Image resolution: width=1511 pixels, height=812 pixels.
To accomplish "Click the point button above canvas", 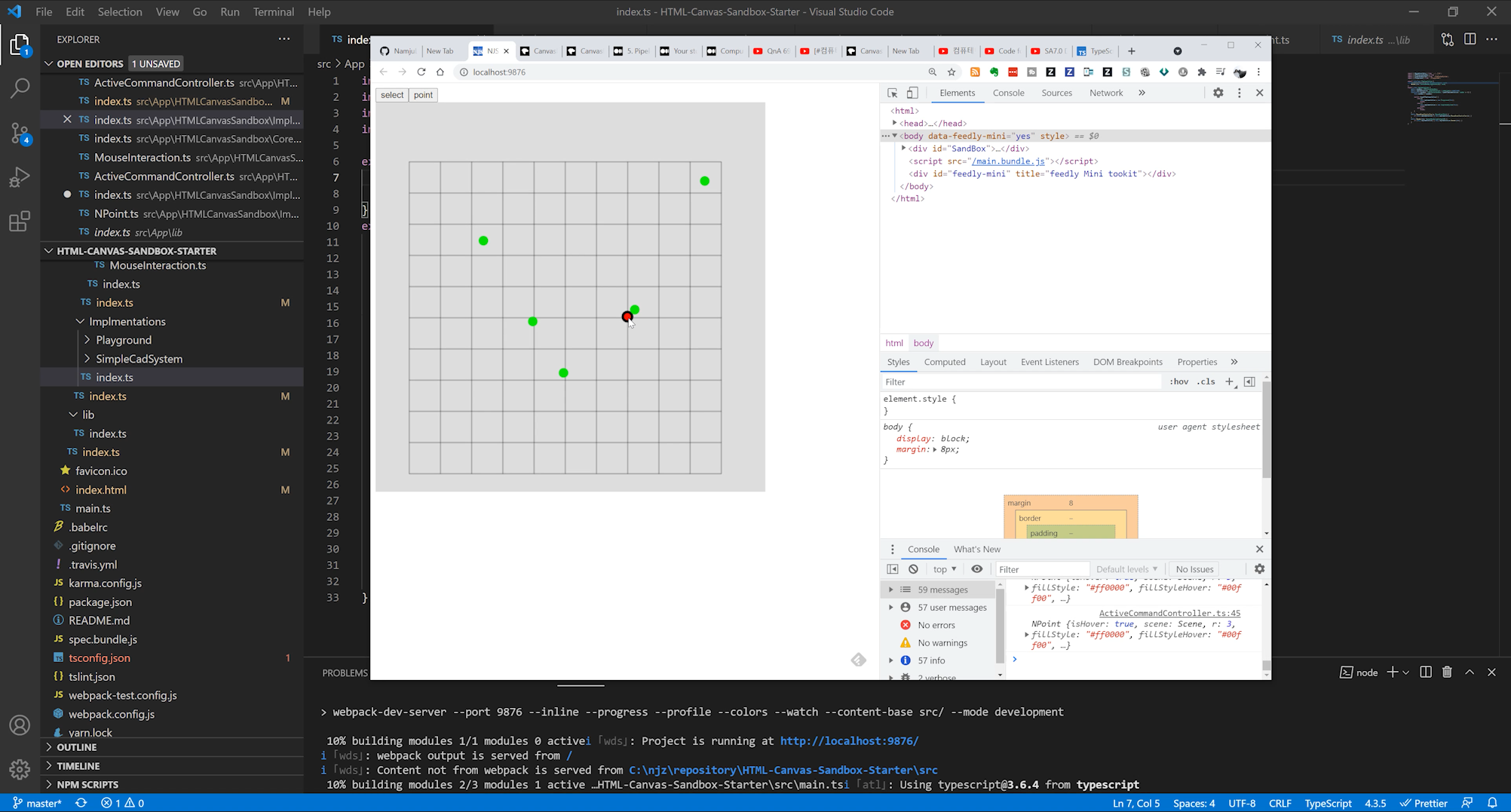I will point(423,95).
